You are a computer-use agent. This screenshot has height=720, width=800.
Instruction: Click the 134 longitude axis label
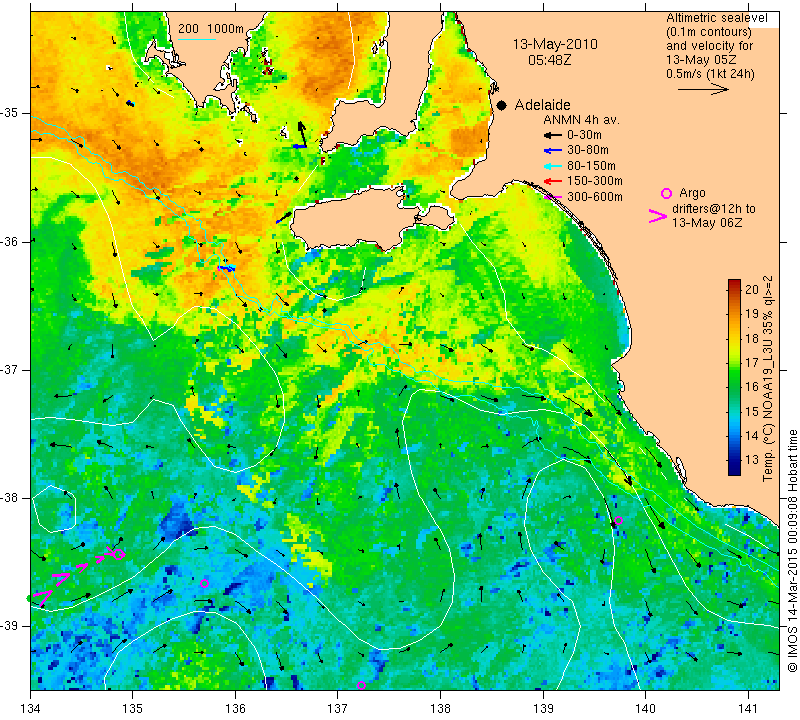(31, 709)
